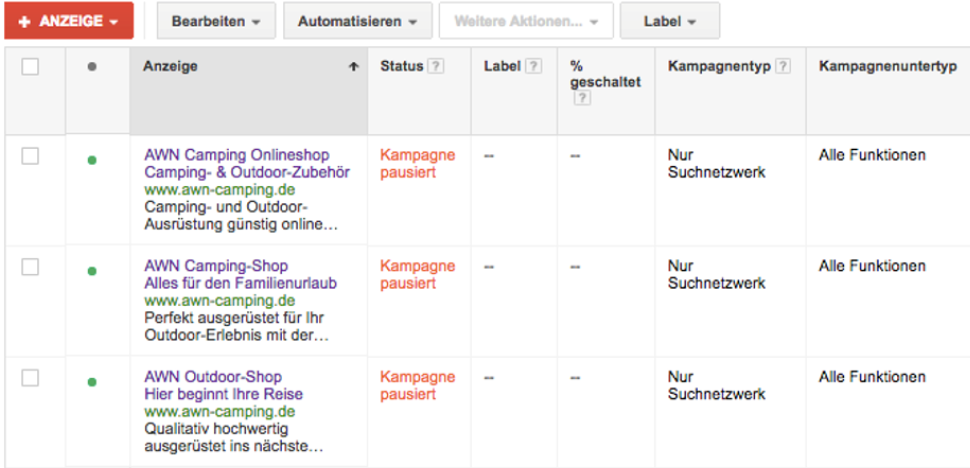Open help icon under % geschaltet

[582, 98]
